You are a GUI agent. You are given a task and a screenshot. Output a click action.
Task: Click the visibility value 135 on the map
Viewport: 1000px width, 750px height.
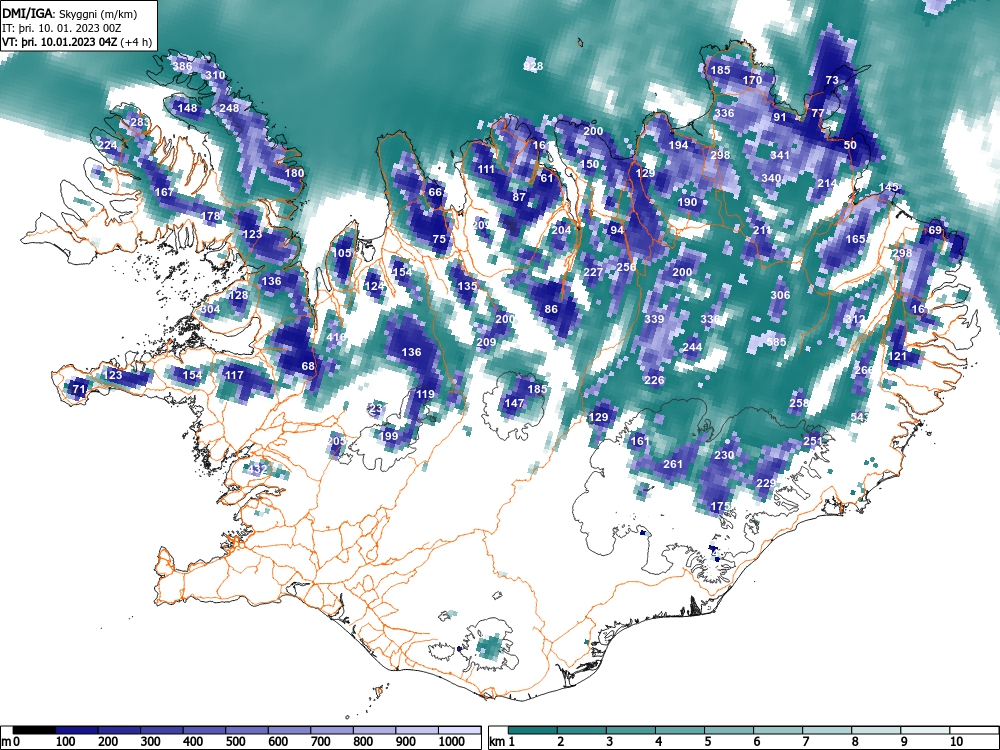[467, 286]
